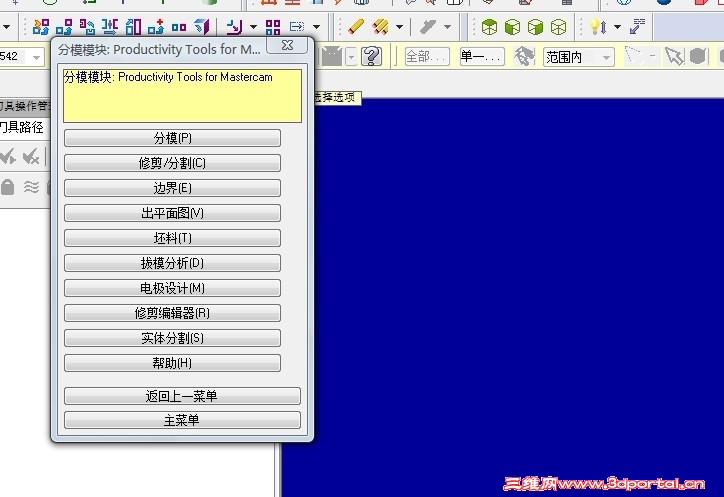Click the 坯料(T) button

tap(172, 238)
